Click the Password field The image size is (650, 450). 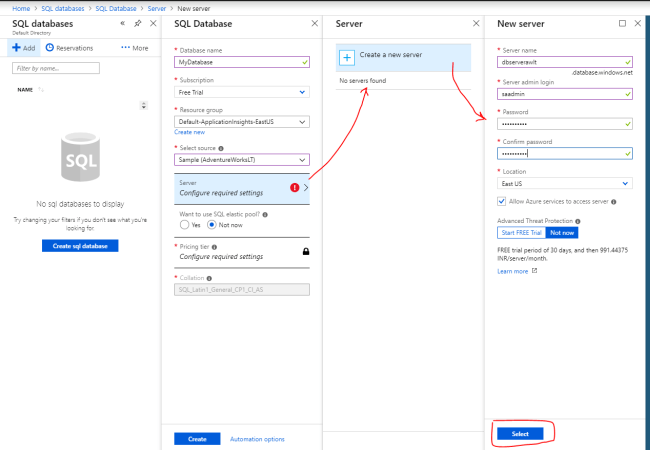tap(565, 124)
